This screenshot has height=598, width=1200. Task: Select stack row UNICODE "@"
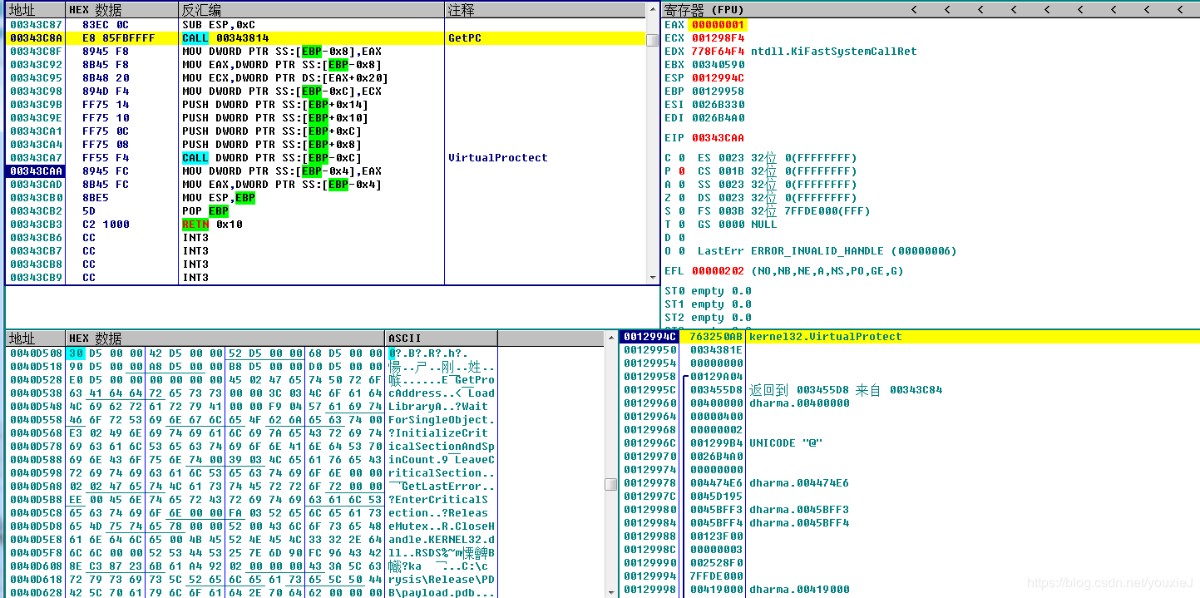point(909,443)
